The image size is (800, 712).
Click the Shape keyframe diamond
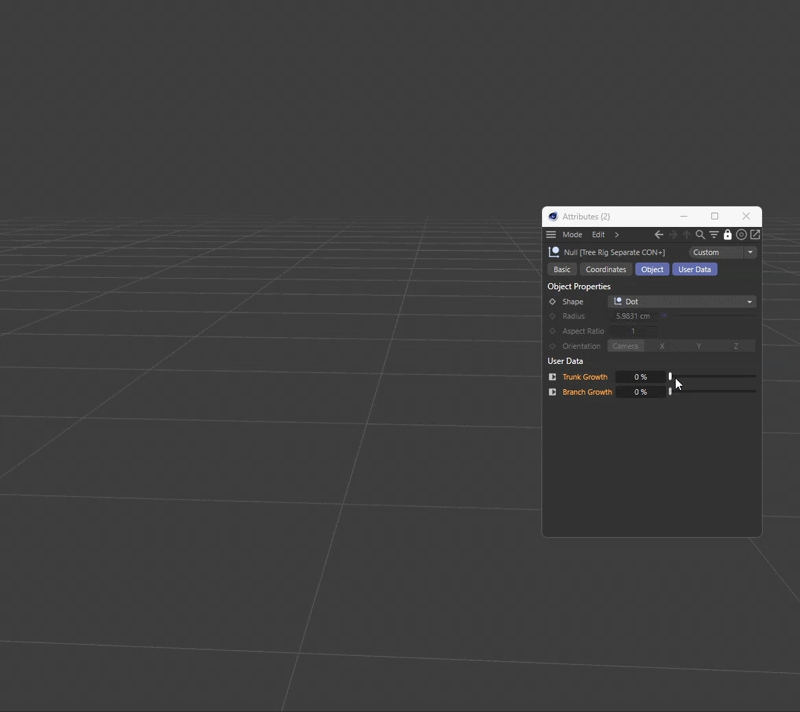click(552, 301)
